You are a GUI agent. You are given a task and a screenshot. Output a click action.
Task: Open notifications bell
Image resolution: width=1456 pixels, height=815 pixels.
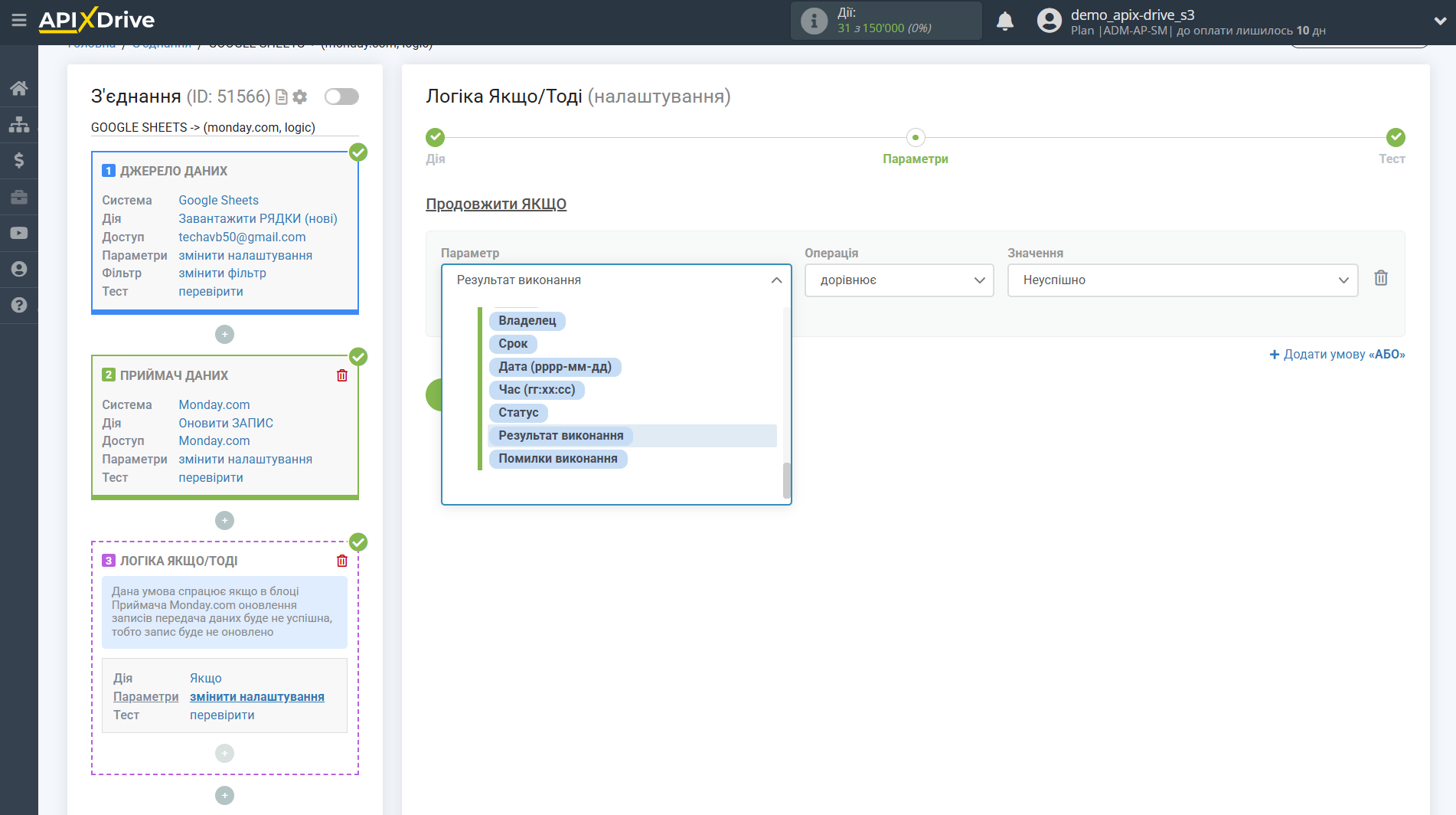pos(1005,21)
